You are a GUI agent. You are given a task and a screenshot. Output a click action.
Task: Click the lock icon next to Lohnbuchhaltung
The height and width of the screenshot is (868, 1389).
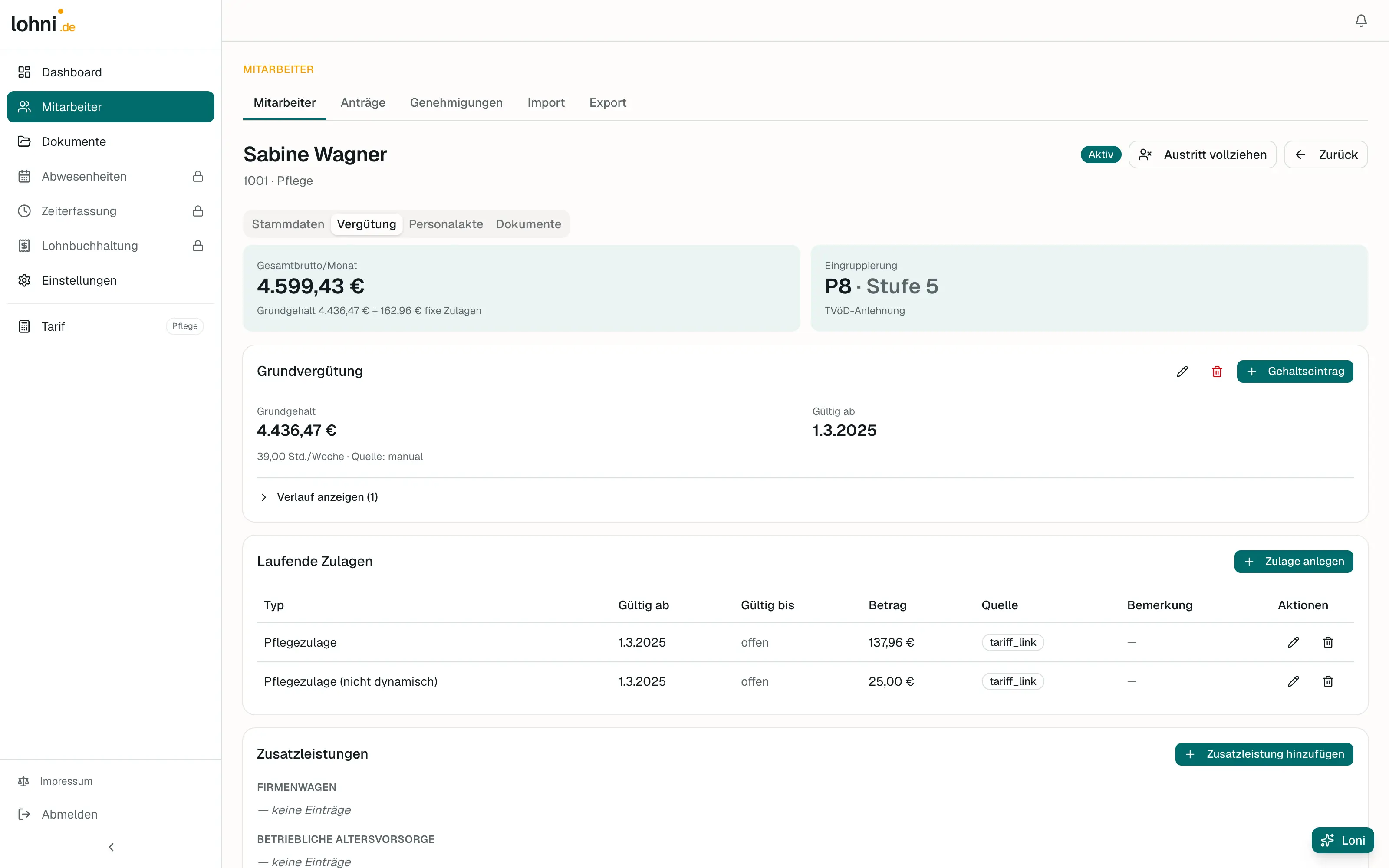(x=198, y=246)
